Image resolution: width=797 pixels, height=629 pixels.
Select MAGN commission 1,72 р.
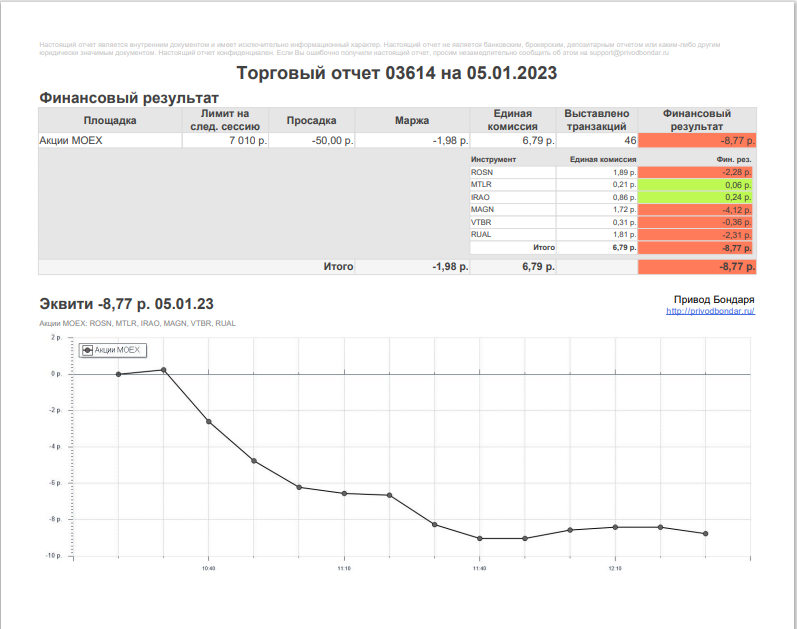click(x=624, y=209)
